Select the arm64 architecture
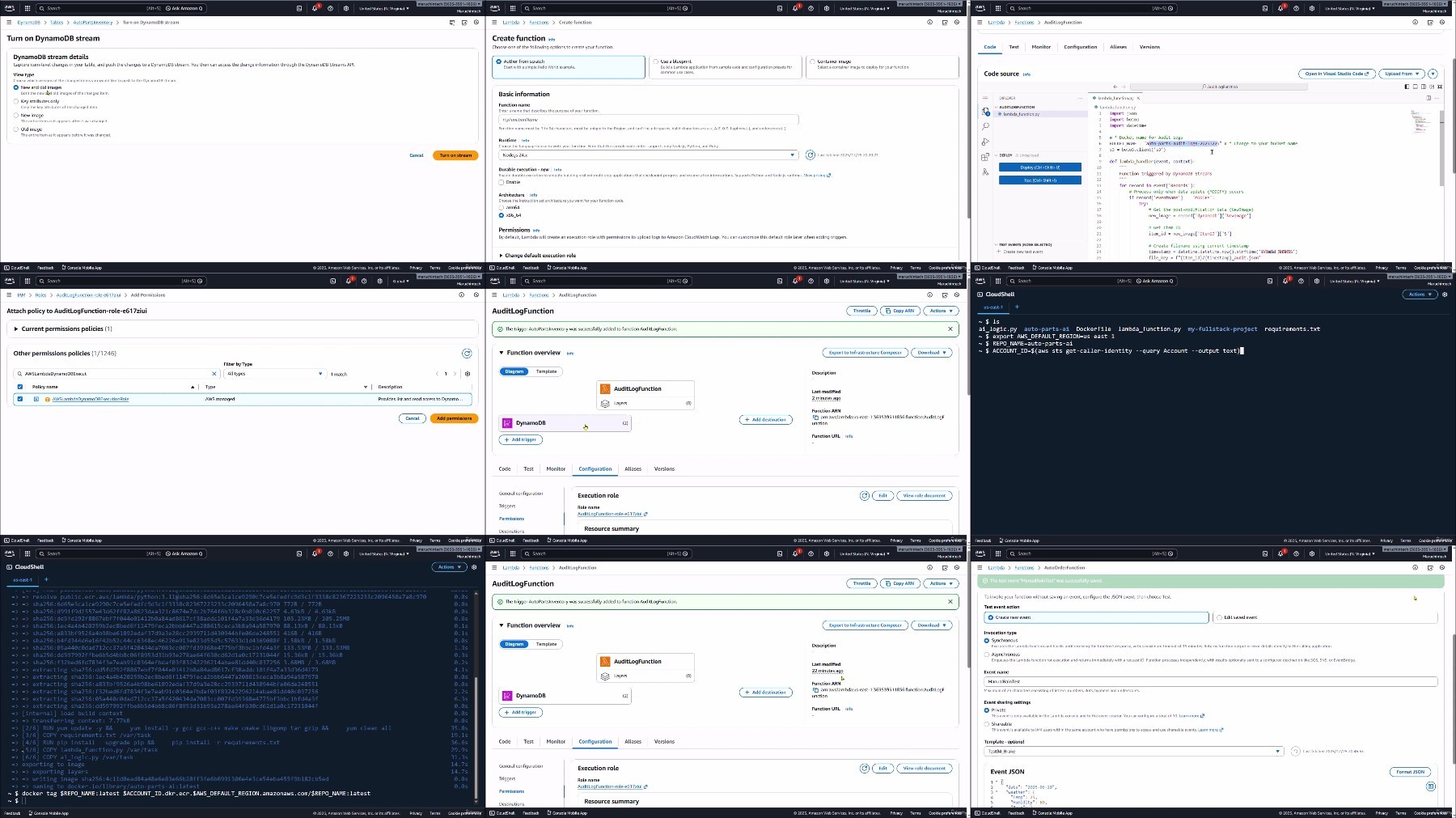This screenshot has height=818, width=1456. 502,208
